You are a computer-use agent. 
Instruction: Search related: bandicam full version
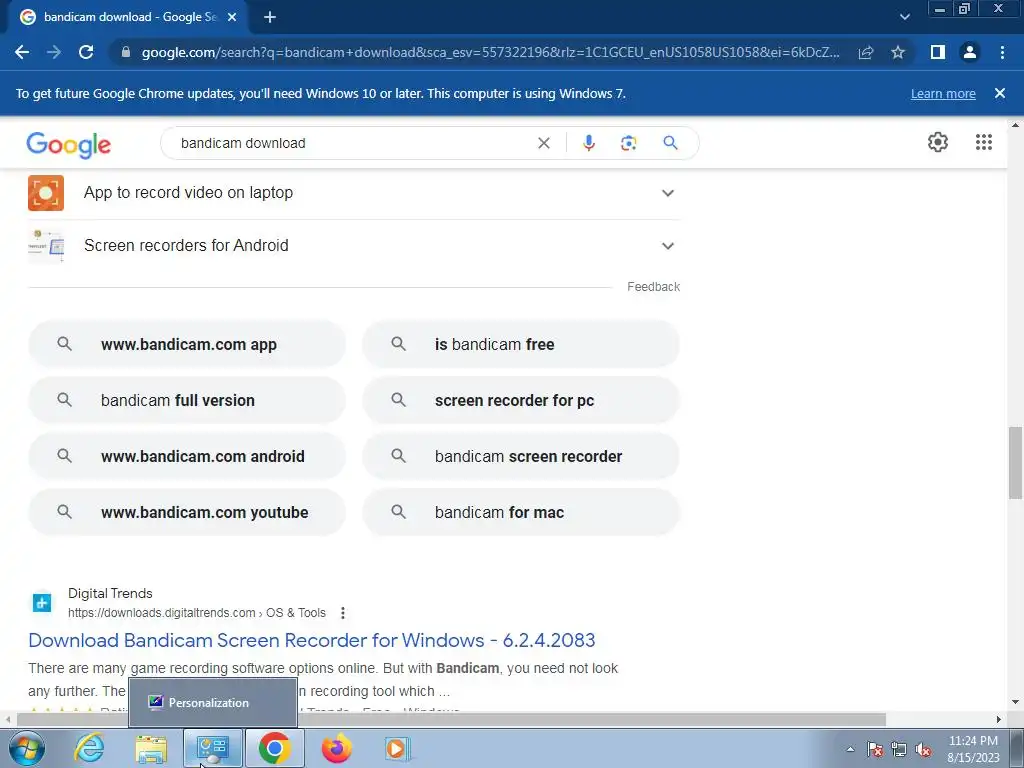187,400
